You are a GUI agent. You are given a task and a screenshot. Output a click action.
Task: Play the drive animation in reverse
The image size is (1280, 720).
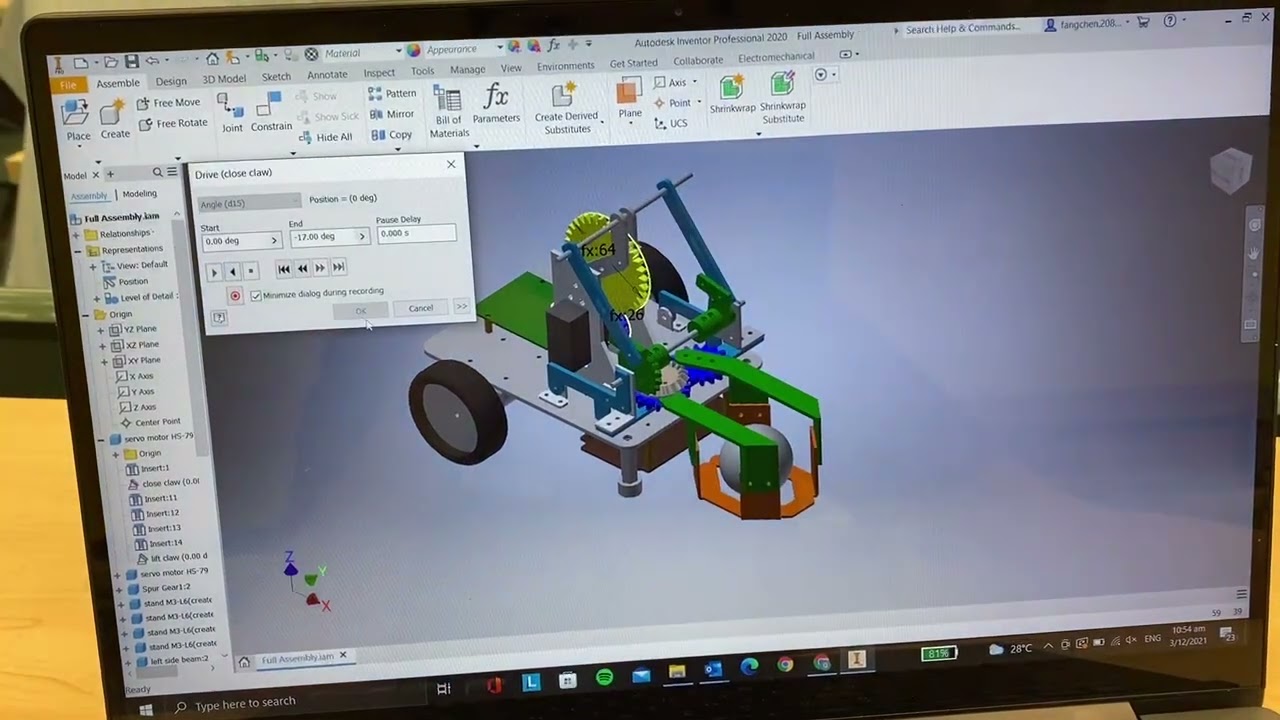pos(232,271)
